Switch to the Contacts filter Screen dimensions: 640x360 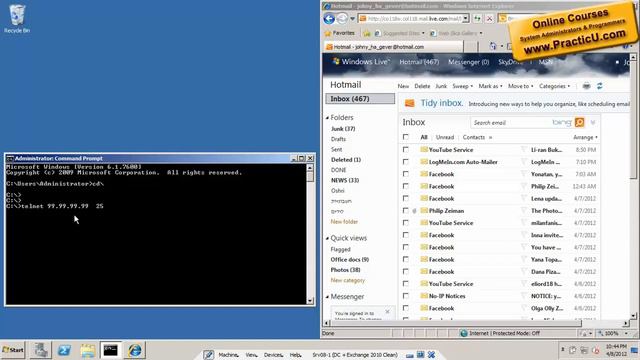point(473,137)
